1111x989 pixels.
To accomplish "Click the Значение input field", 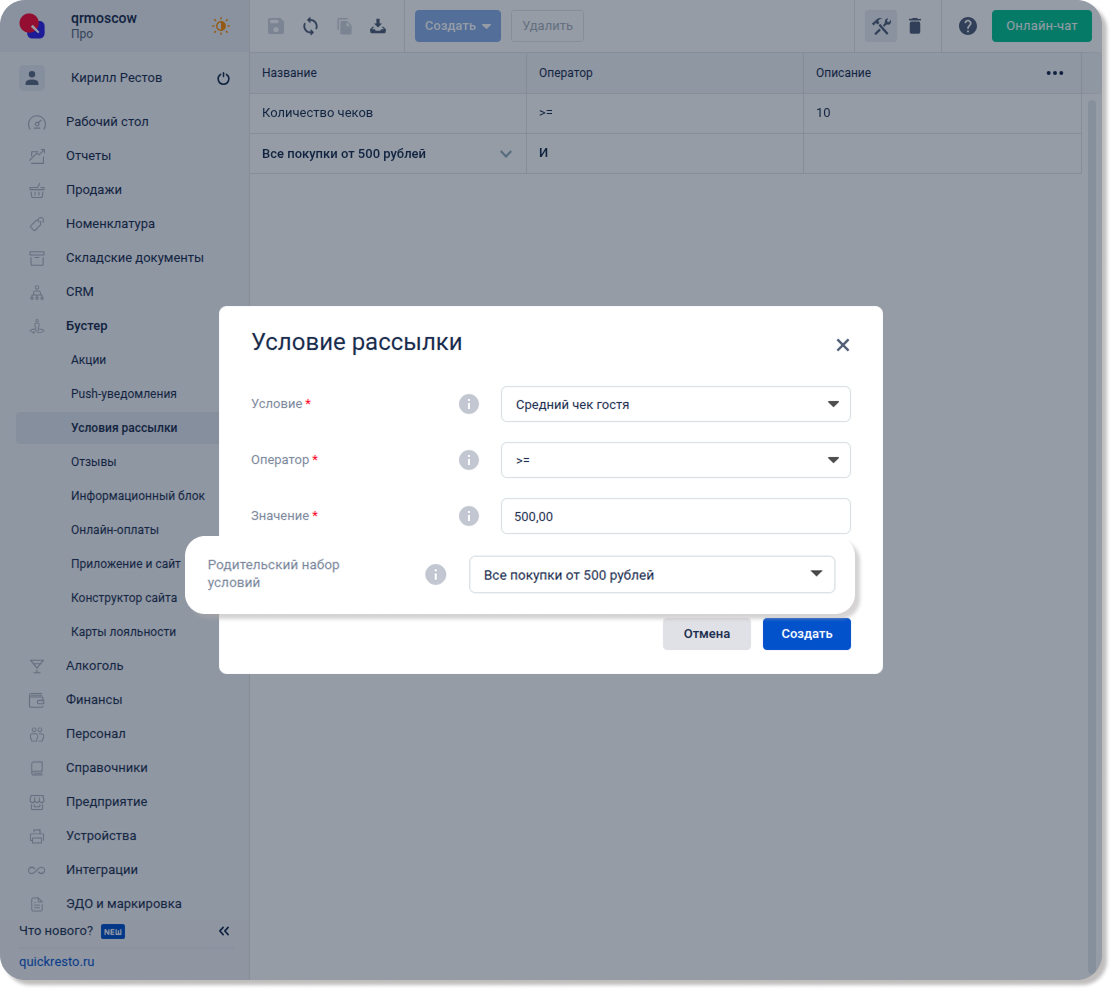I will click(675, 517).
